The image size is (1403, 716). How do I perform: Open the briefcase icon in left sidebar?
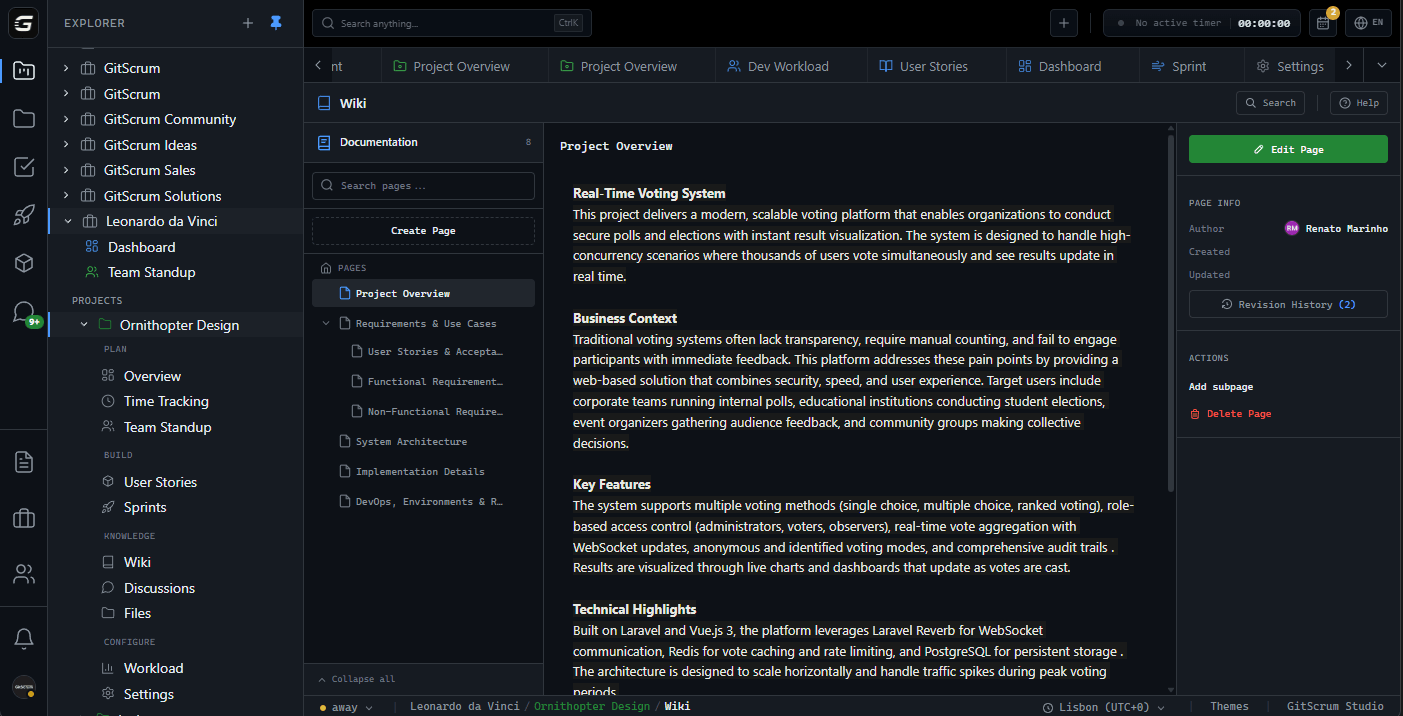(24, 518)
